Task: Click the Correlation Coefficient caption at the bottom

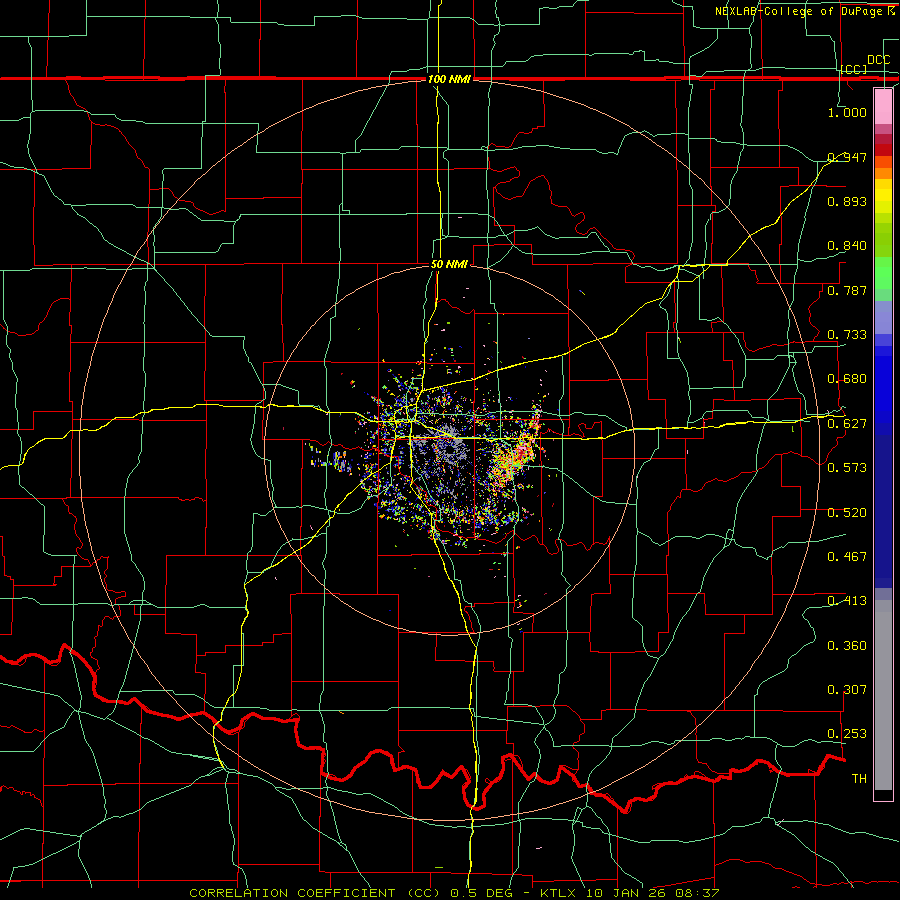Action: pos(453,893)
